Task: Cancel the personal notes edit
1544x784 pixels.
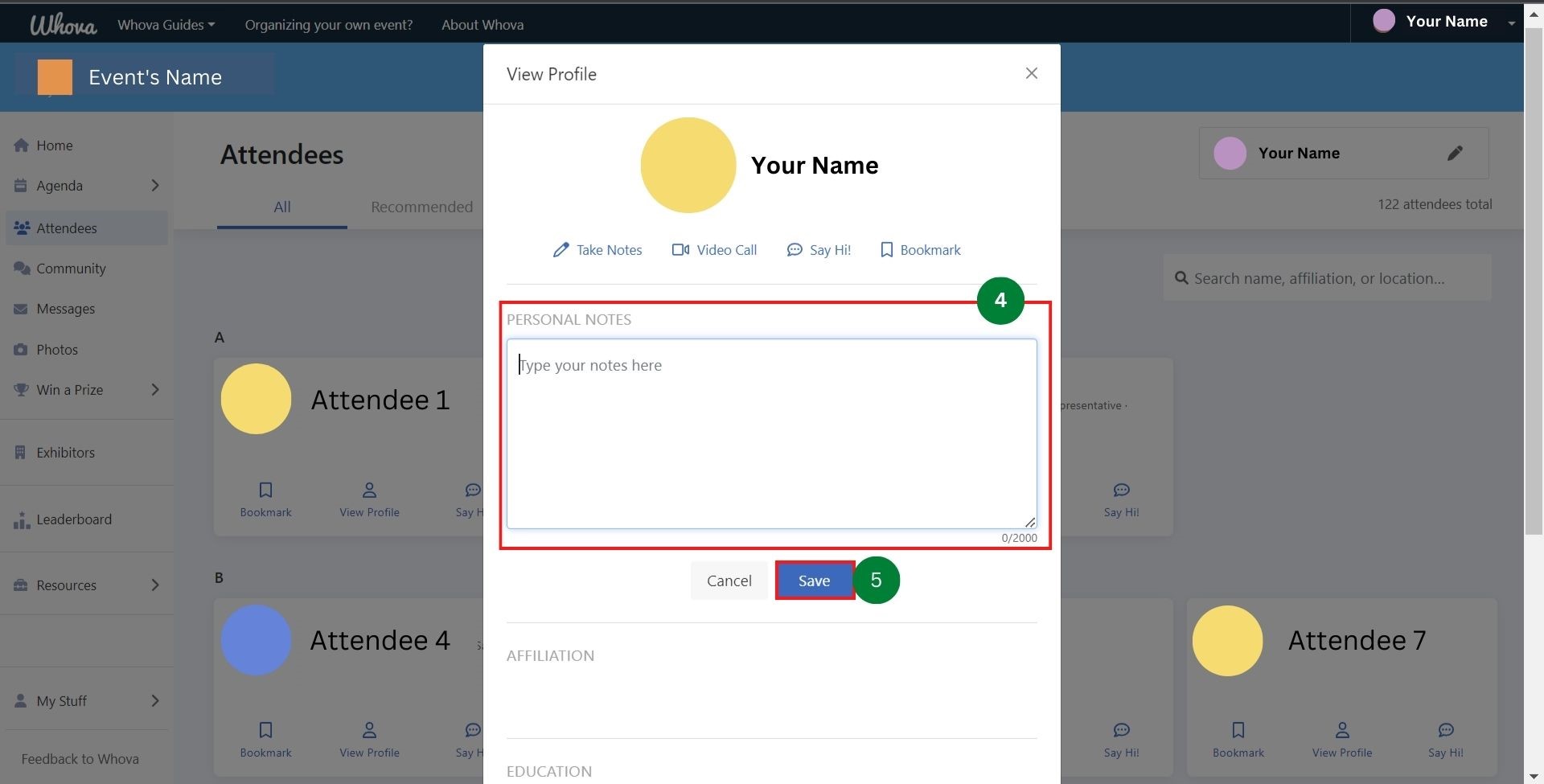Action: pos(729,581)
